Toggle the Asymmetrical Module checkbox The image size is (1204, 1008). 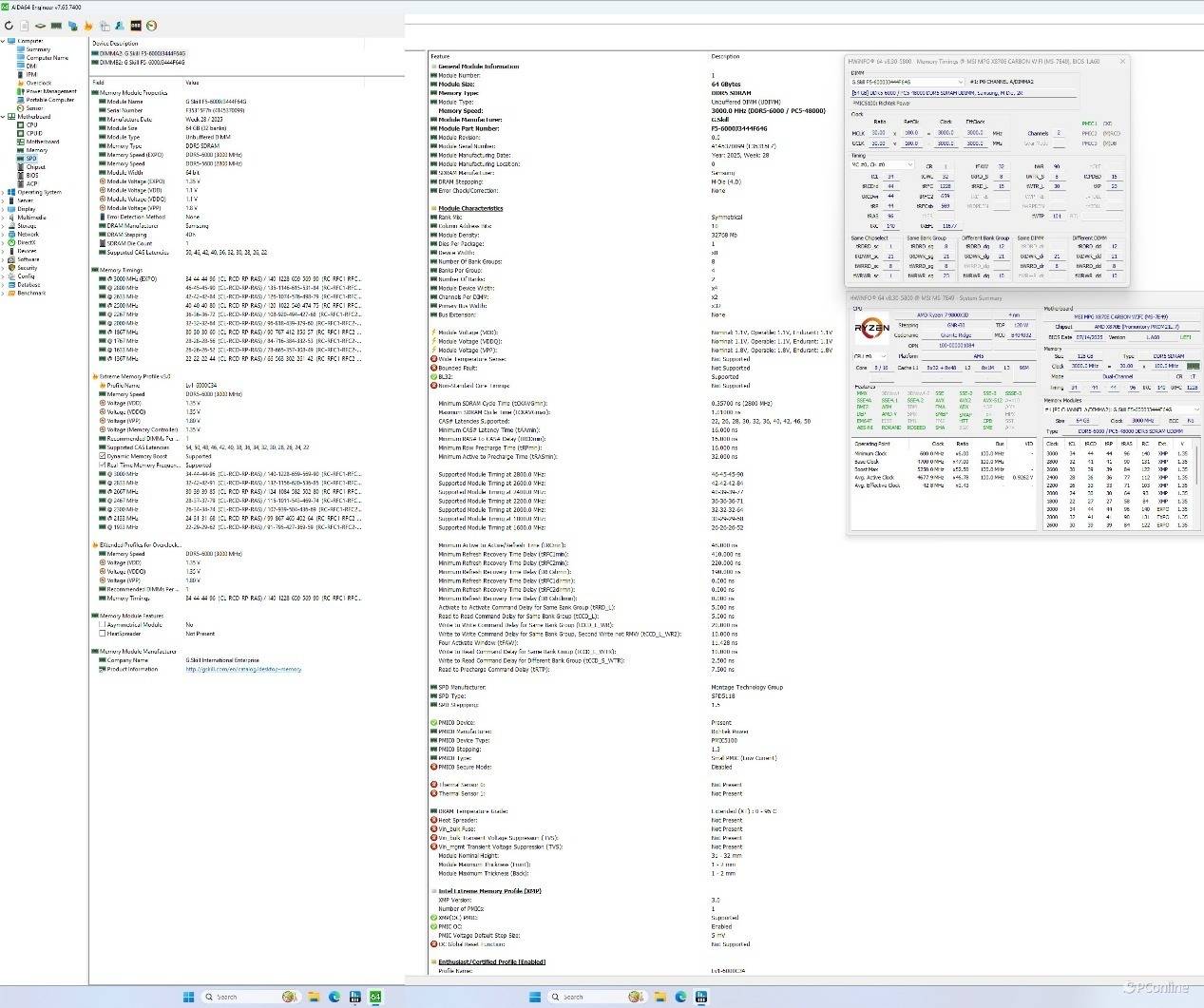coord(103,625)
